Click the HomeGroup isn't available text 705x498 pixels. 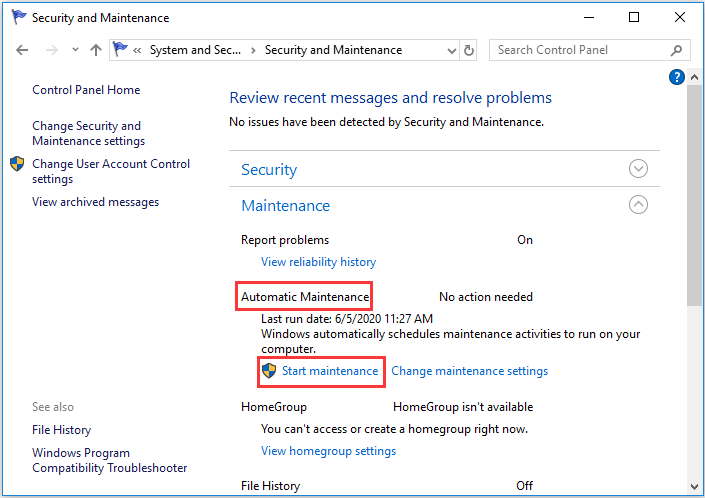(463, 407)
